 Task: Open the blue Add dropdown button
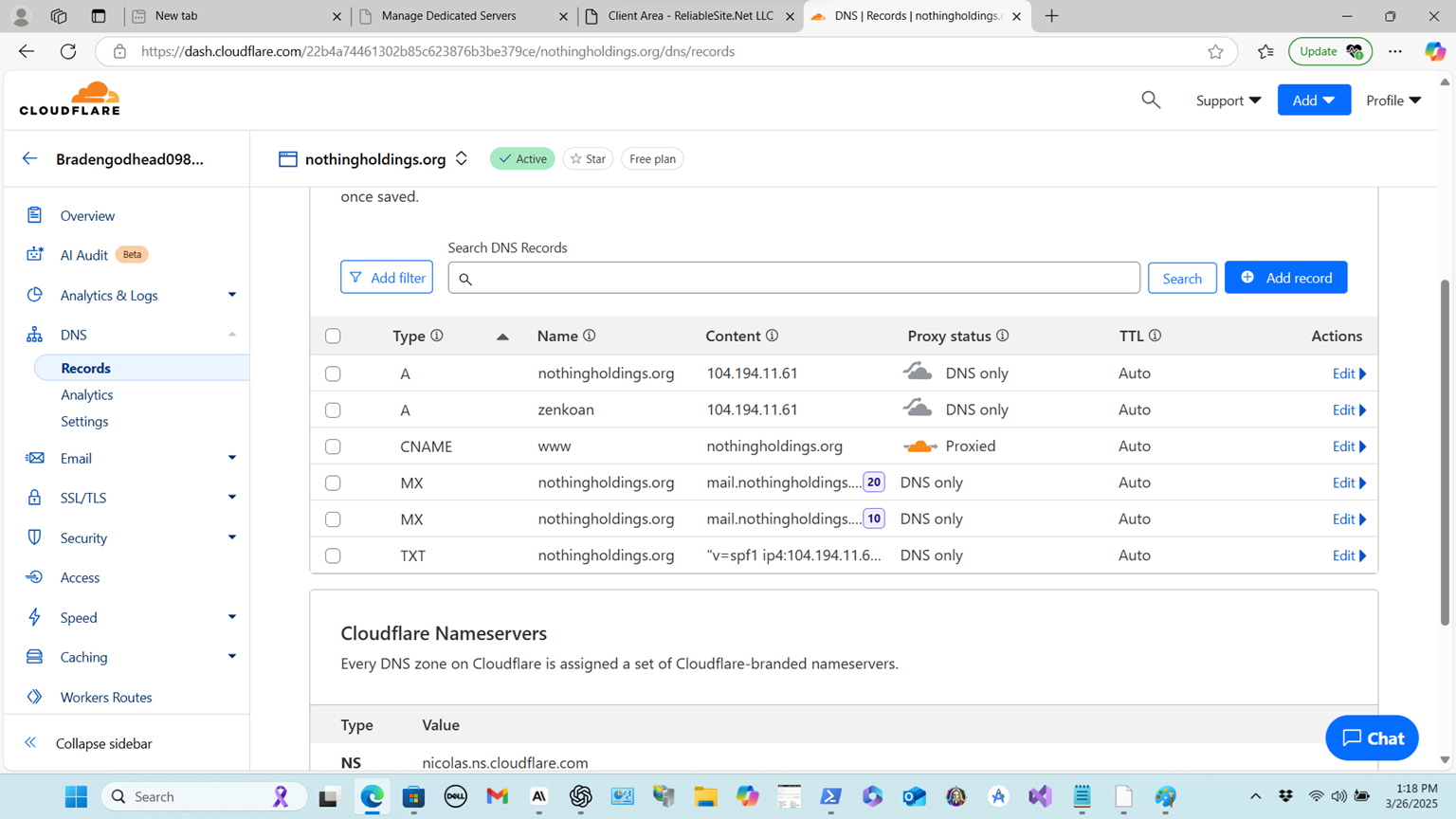[1314, 100]
